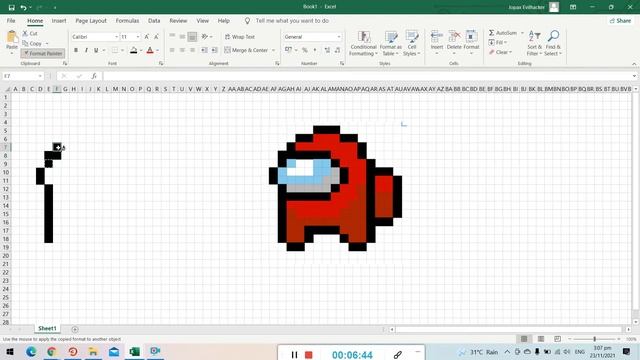Viewport: 640px width, 360px height.
Task: Toggle Underline formatting
Action: (x=96, y=50)
